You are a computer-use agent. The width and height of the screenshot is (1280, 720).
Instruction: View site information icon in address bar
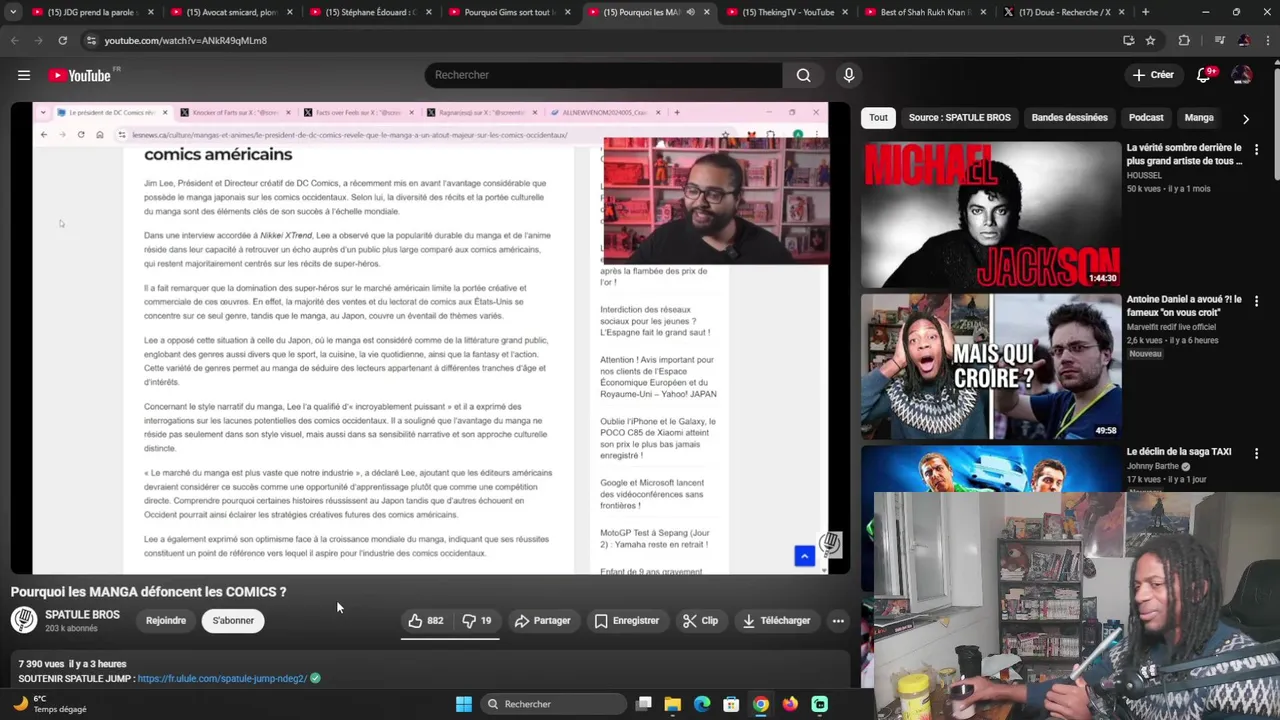(91, 40)
